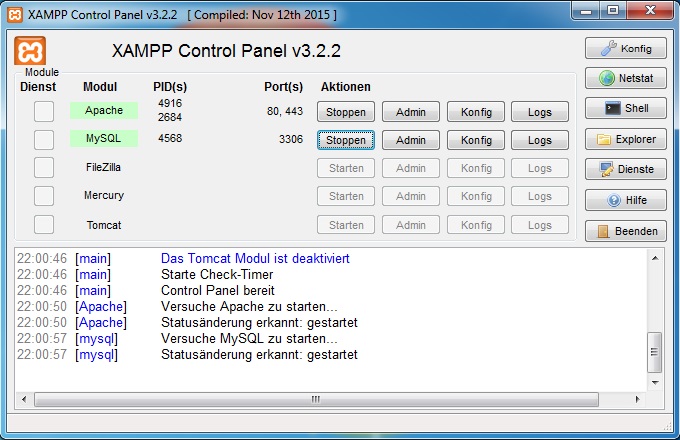Open MySQL Admin page
The image size is (680, 440).
click(411, 140)
